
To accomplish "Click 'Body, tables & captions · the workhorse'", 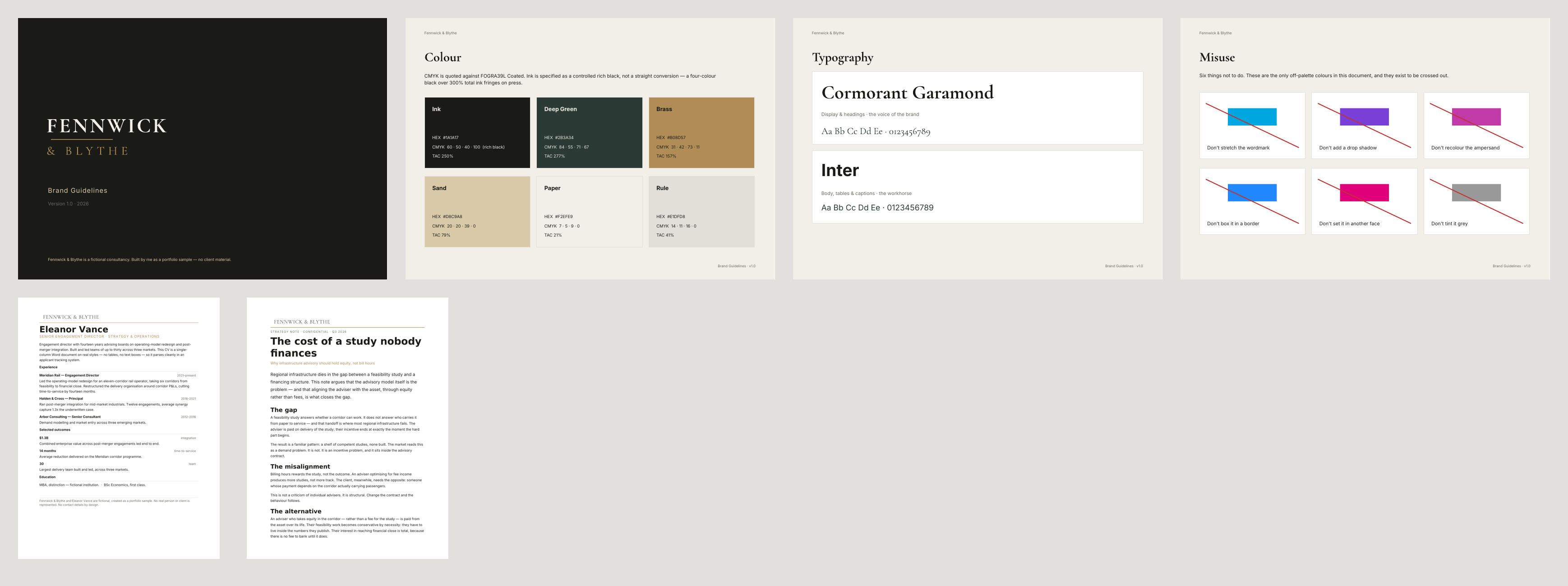I will (x=866, y=194).
